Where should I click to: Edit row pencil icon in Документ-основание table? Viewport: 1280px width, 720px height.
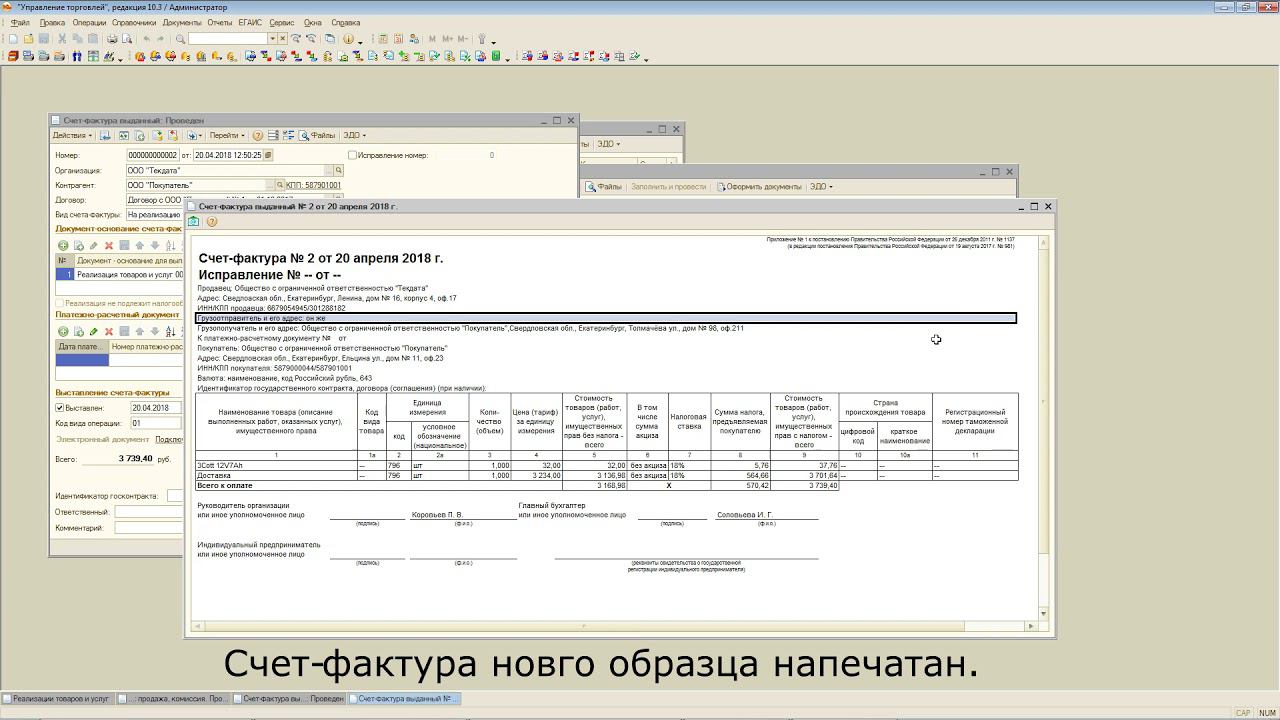coord(94,245)
